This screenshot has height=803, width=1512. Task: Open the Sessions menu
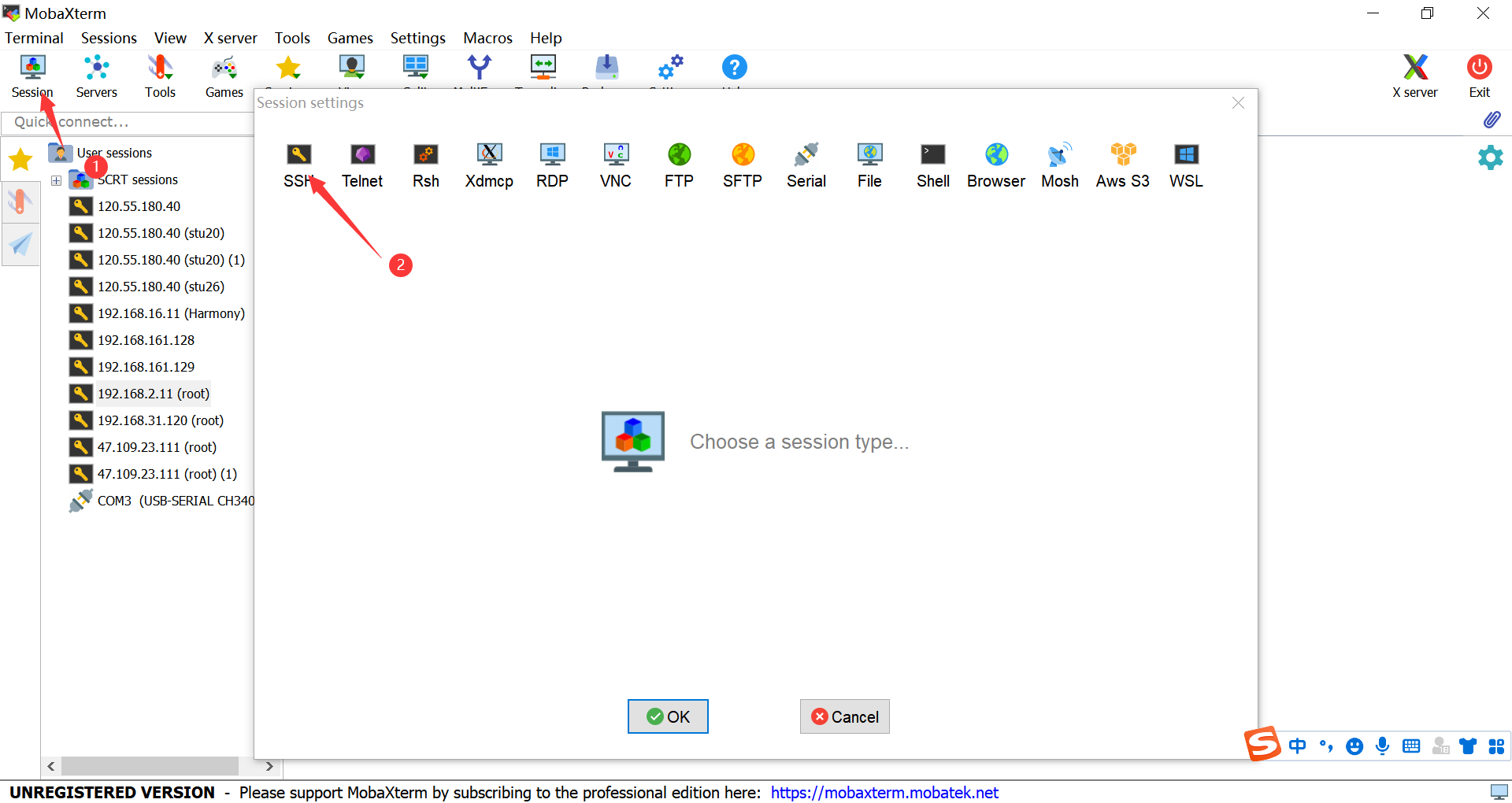pos(109,38)
